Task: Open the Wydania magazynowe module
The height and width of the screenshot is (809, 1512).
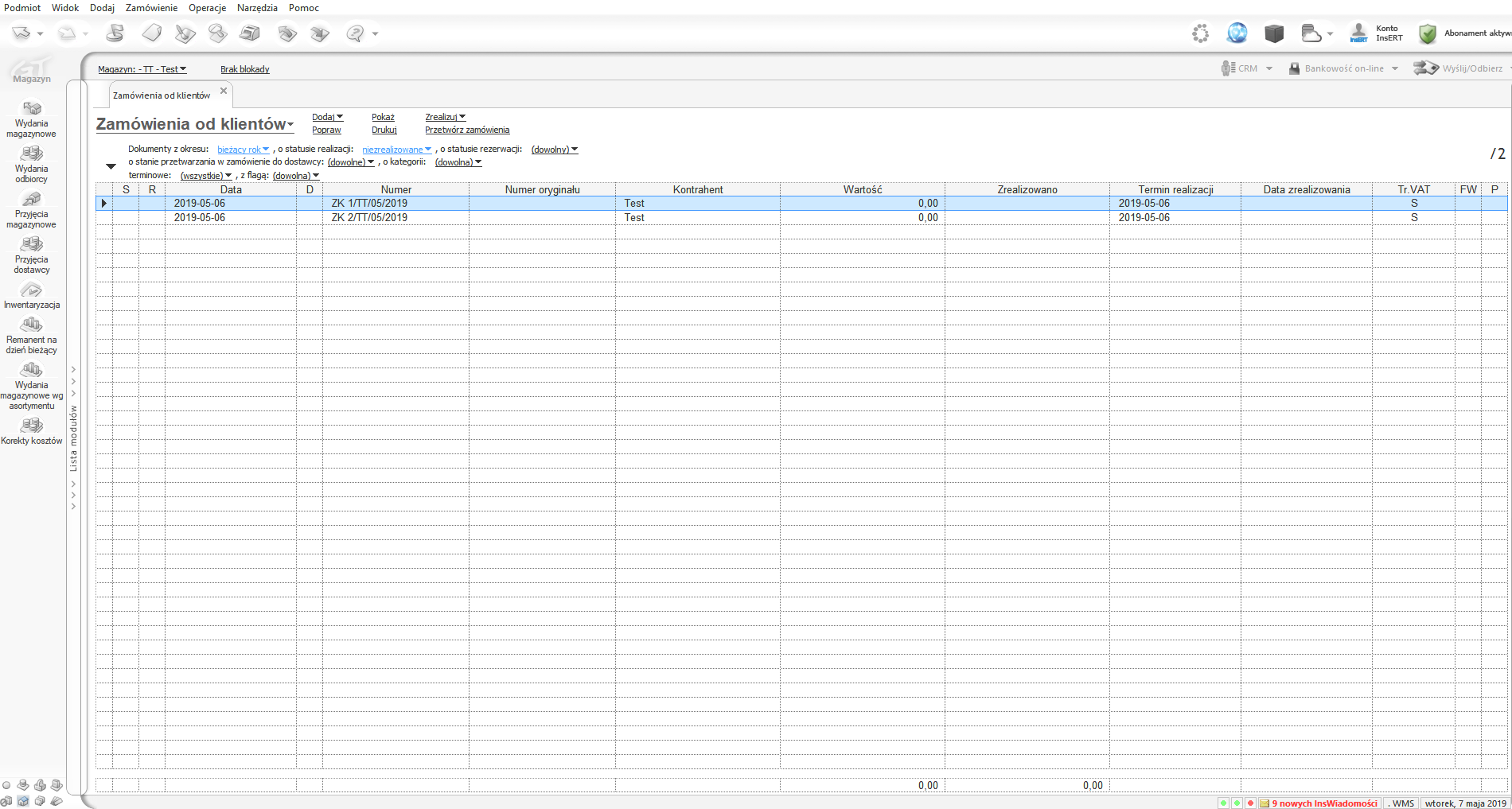Action: click(x=32, y=119)
